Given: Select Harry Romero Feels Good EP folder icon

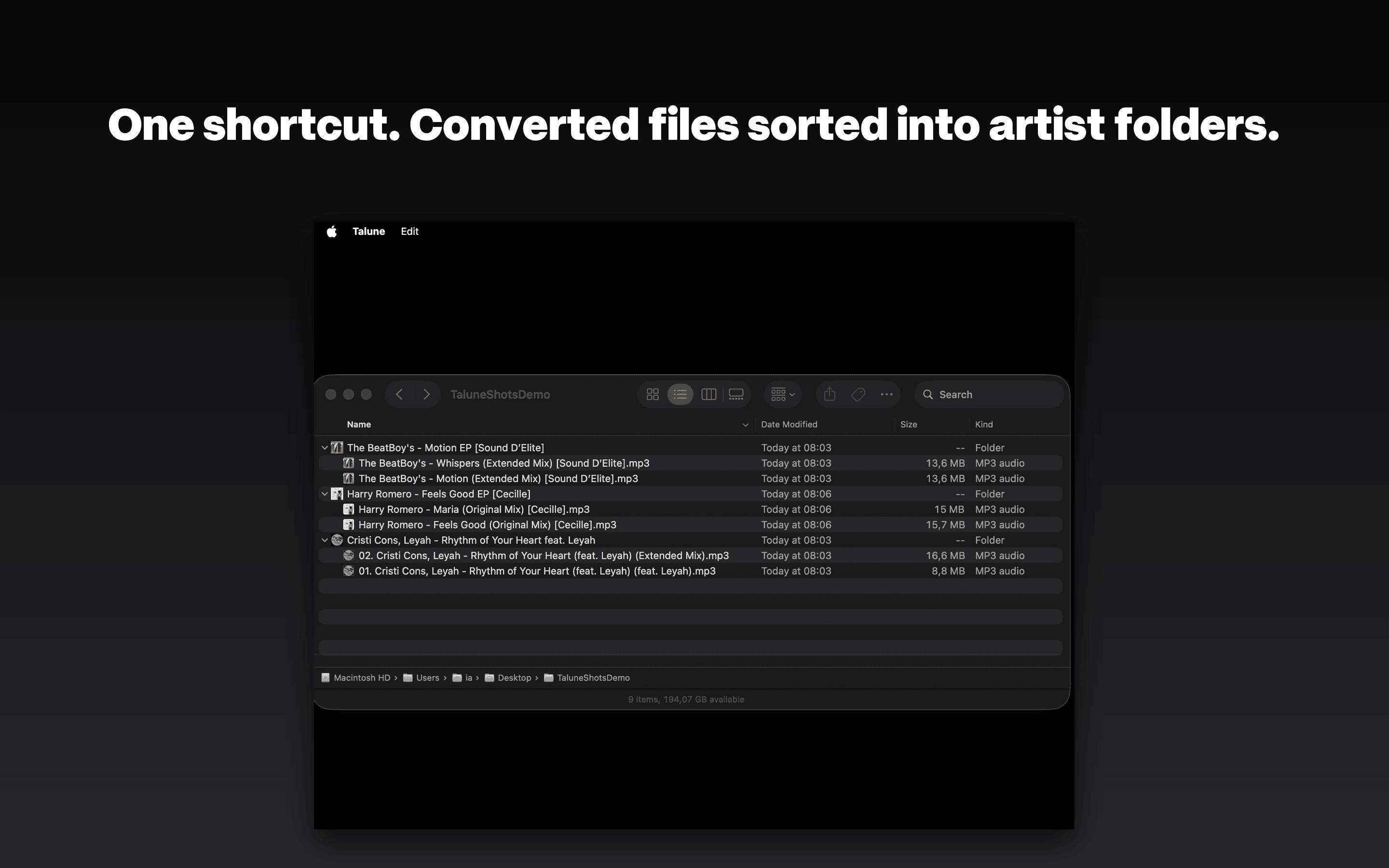Looking at the screenshot, I should (338, 494).
